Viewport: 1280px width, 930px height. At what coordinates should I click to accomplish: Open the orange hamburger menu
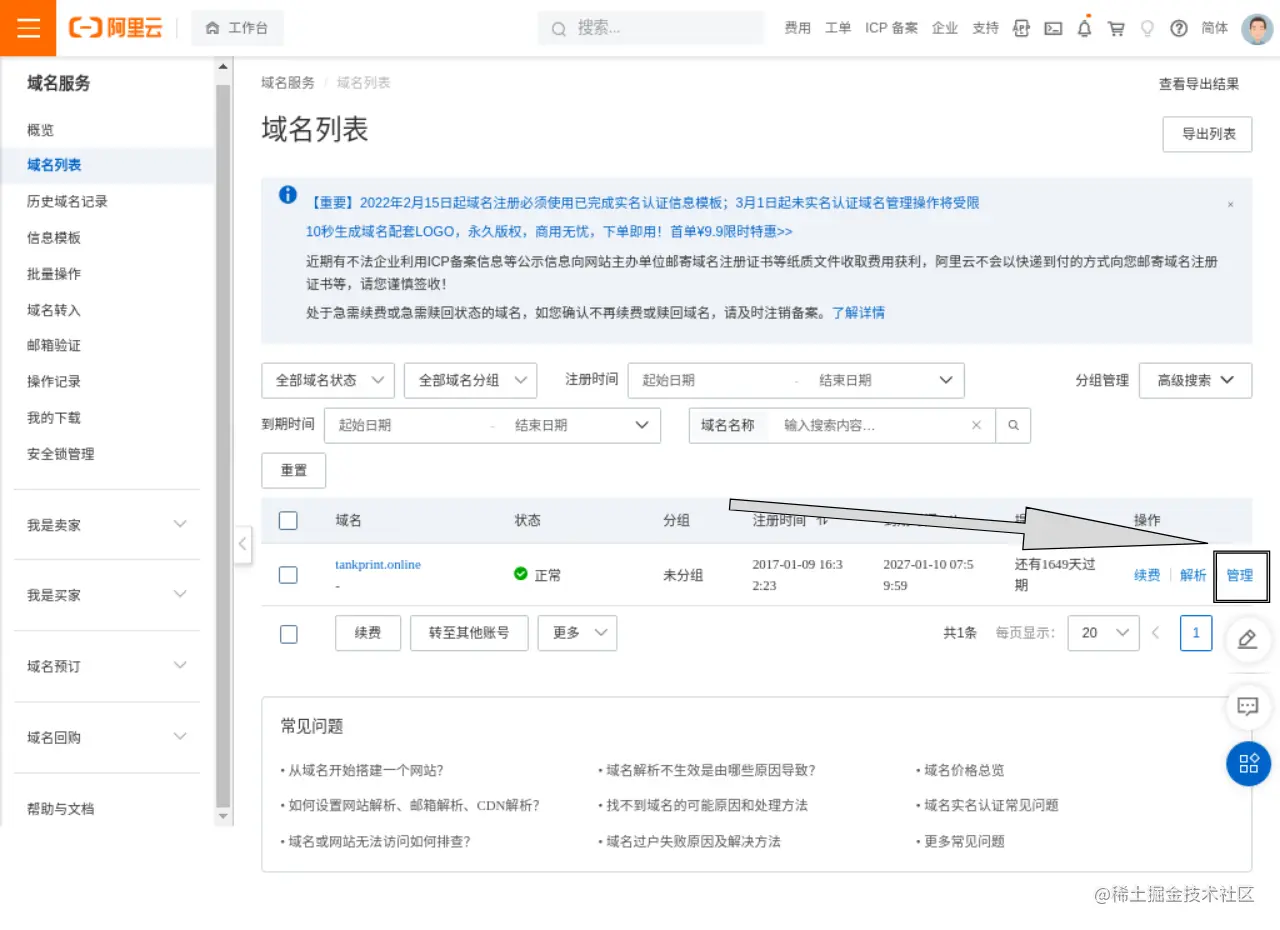[28, 28]
